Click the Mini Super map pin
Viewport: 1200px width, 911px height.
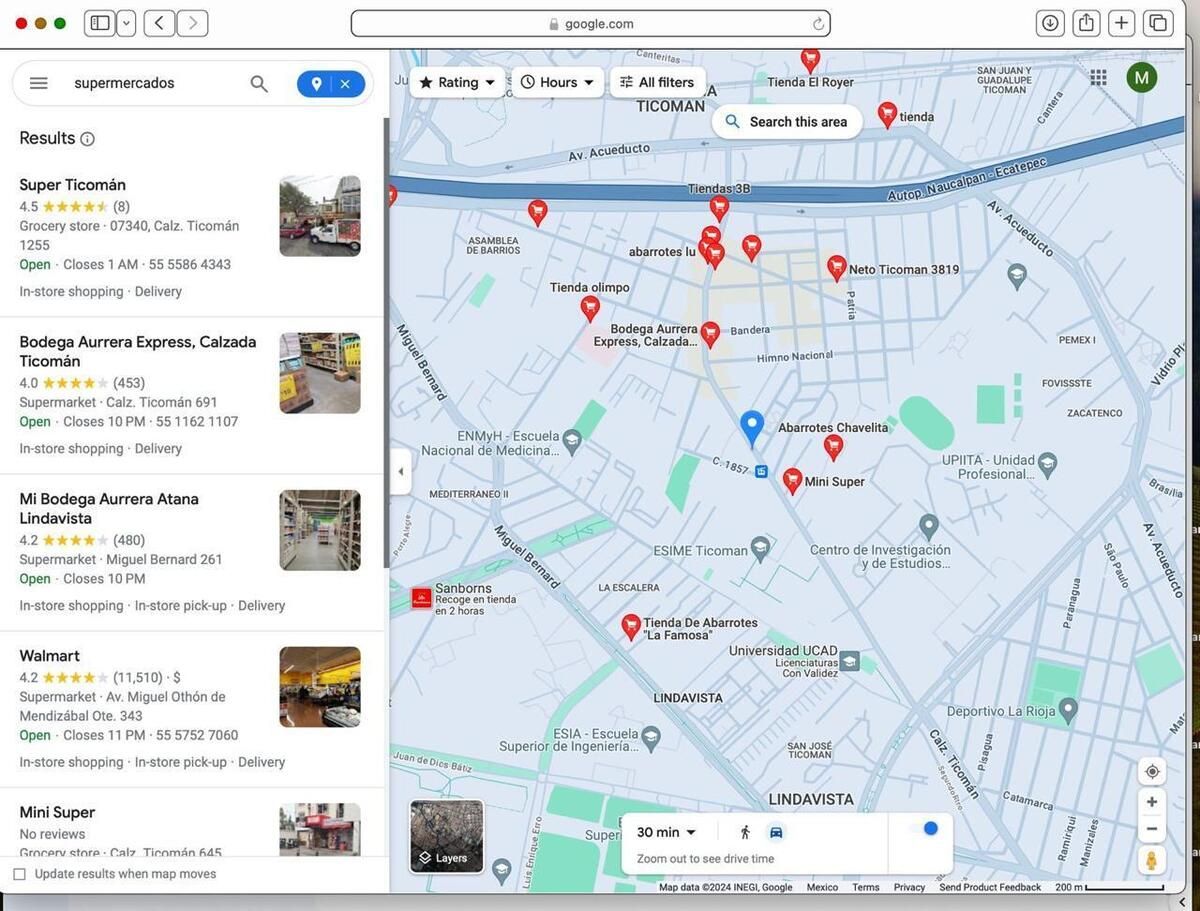pyautogui.click(x=793, y=482)
